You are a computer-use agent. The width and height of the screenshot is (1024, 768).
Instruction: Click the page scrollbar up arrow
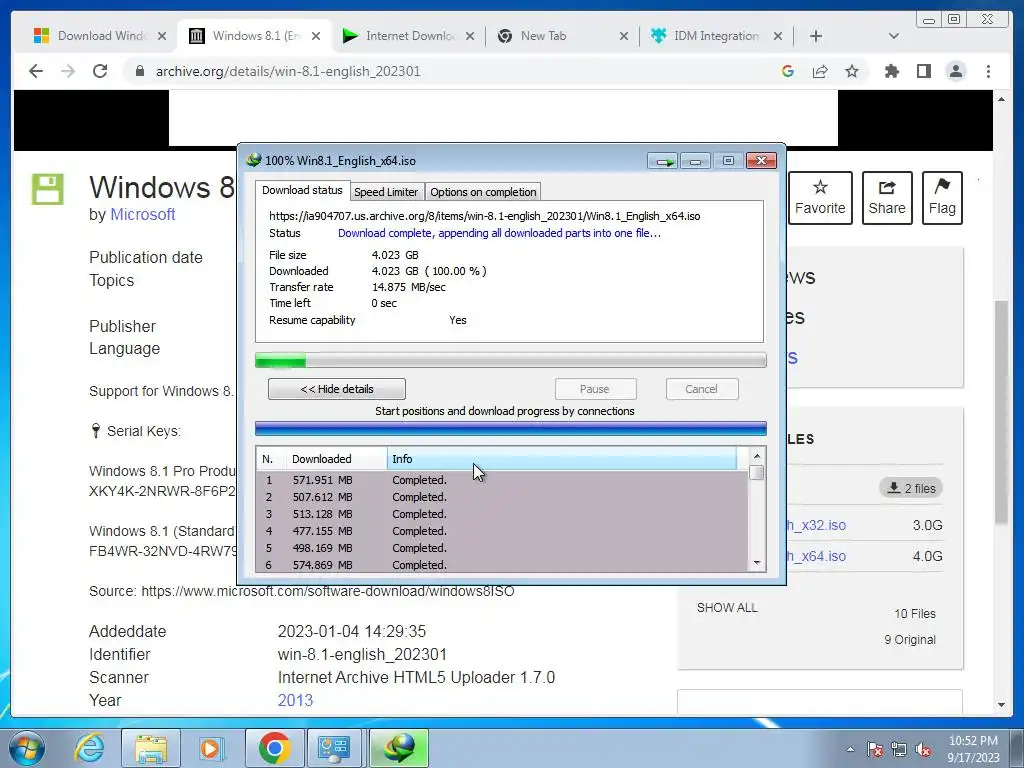tap(1001, 99)
